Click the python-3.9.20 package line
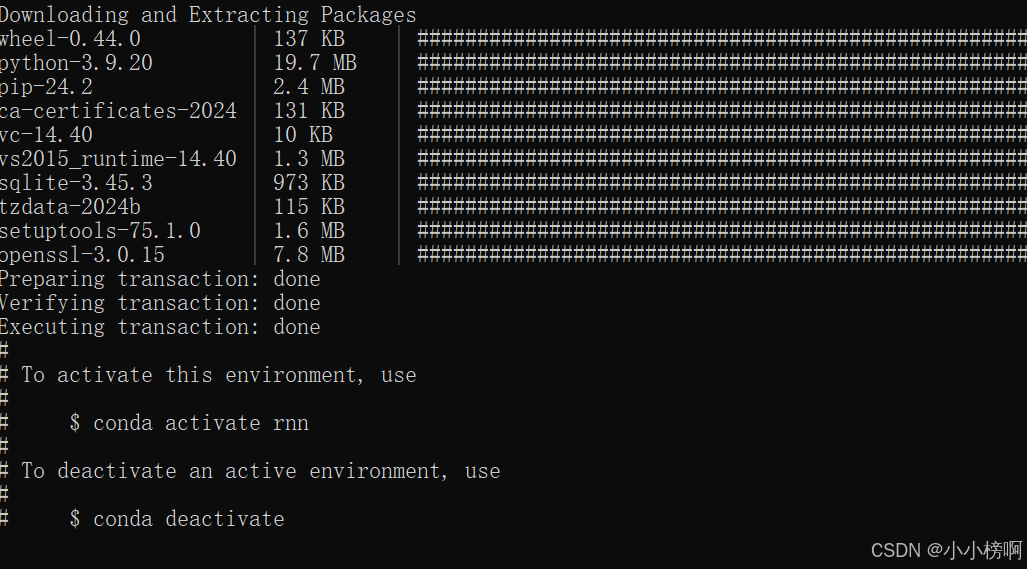The height and width of the screenshot is (569, 1027). (x=76, y=63)
